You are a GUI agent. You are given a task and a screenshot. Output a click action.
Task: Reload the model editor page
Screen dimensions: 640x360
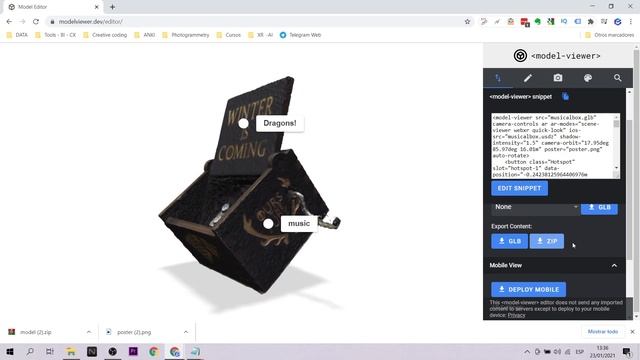[x=36, y=22]
